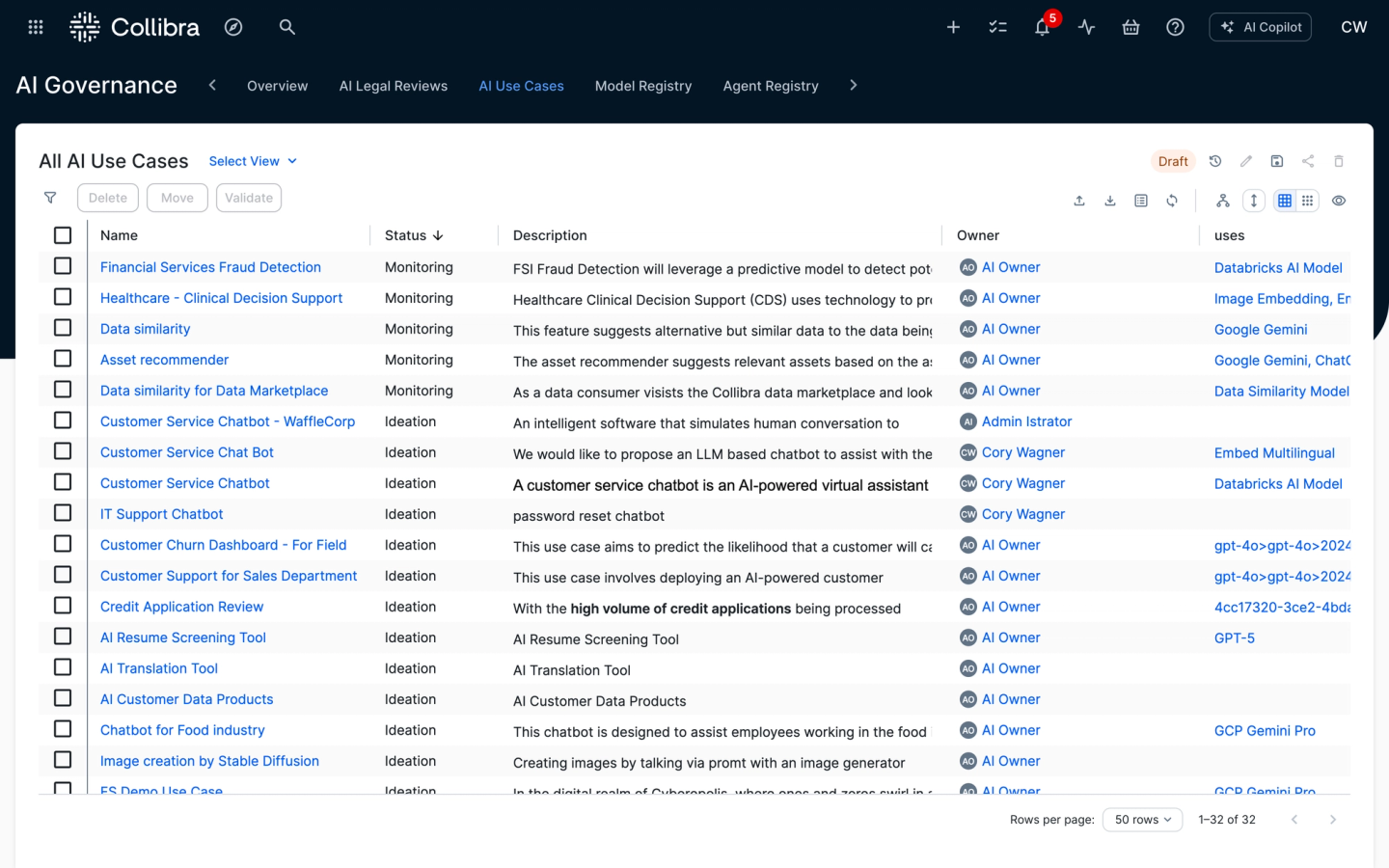Select the IT Support Chatbot checkbox

coord(63,513)
